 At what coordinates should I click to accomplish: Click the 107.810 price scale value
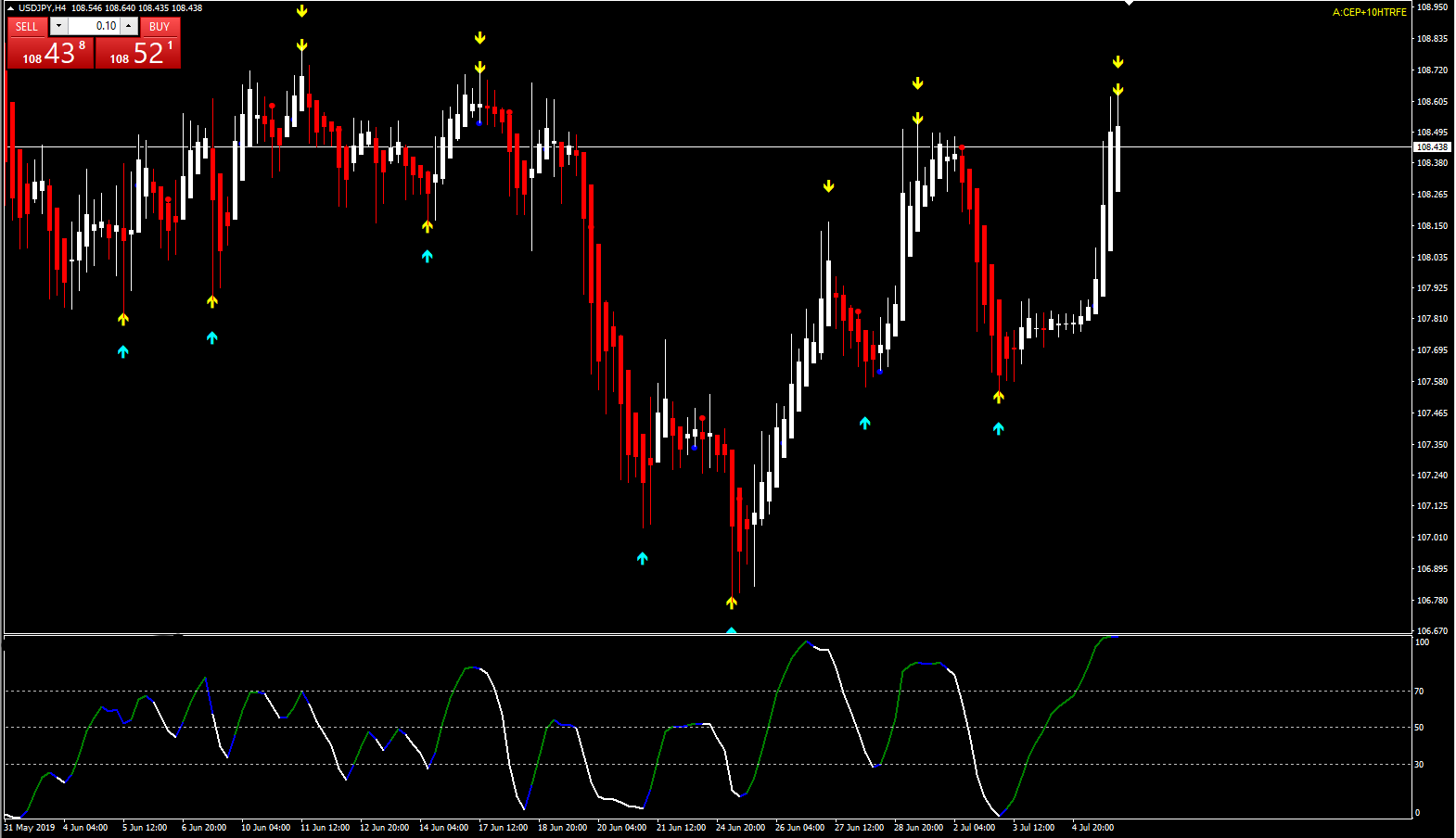coord(1432,319)
